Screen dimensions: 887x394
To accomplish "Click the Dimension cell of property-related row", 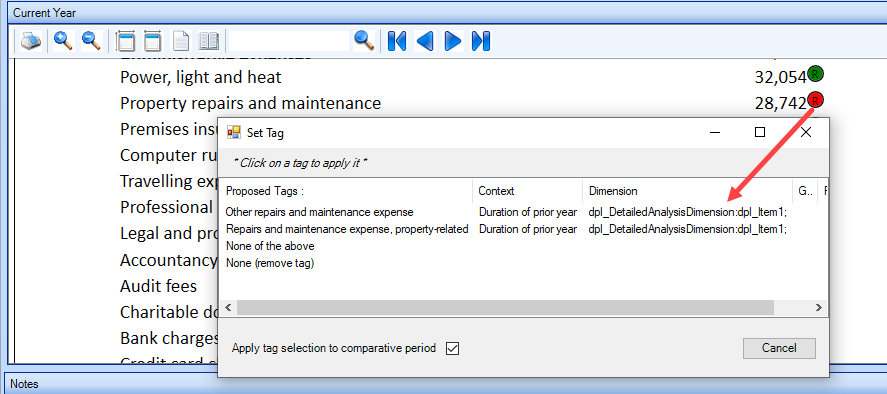I will 688,229.
